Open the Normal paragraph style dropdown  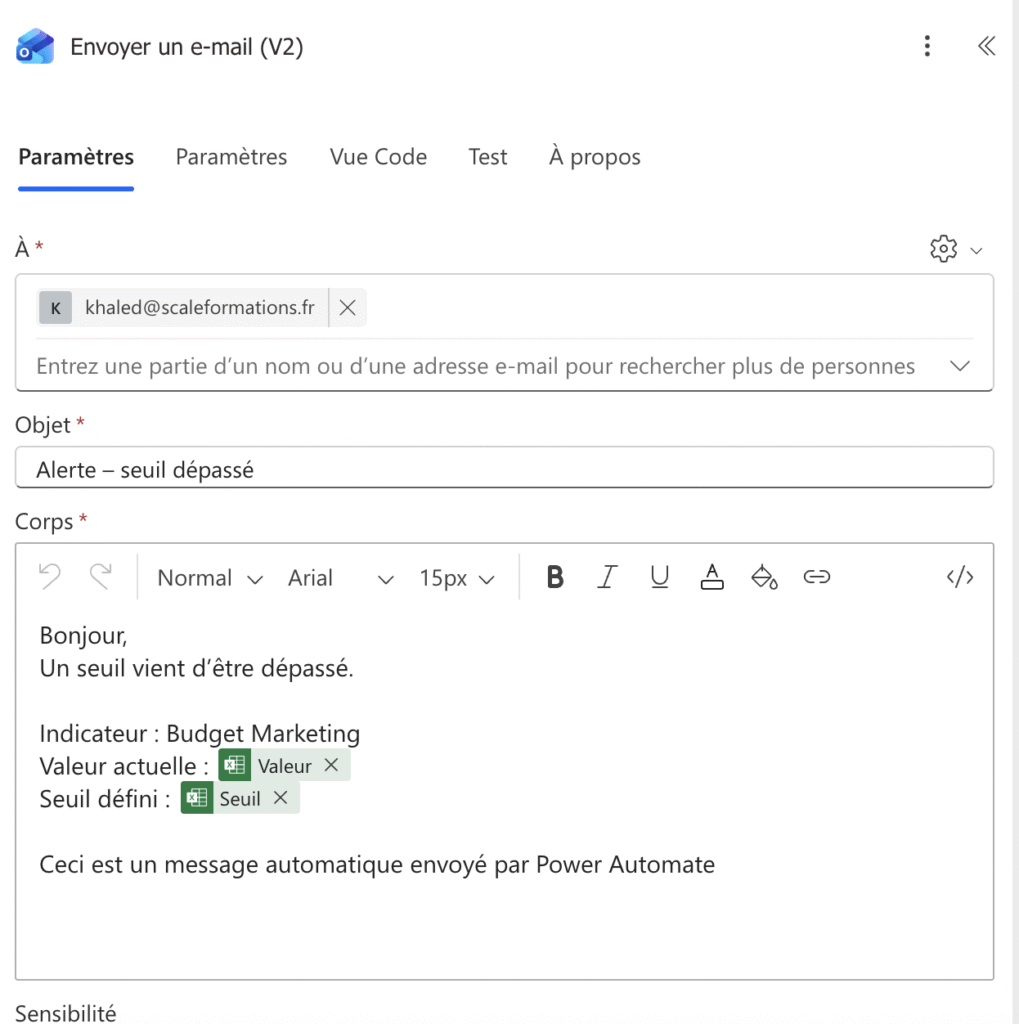210,578
